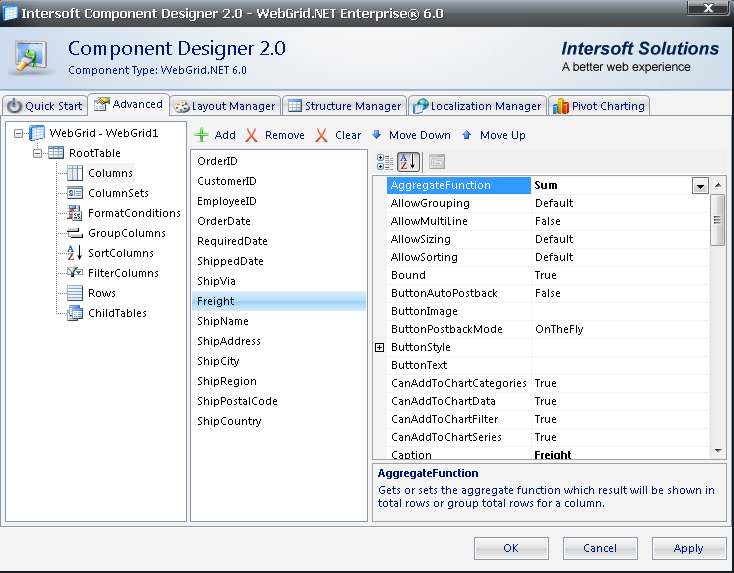Screen dimensions: 734x573
Task: Select the ShippedDate column in list
Action: [x=279, y=261]
